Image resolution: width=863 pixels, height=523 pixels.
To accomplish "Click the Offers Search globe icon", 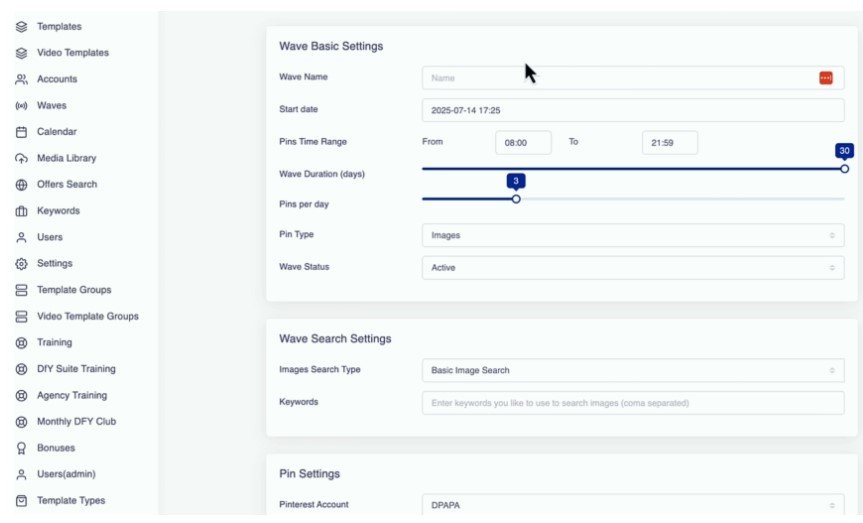I will click(x=21, y=185).
